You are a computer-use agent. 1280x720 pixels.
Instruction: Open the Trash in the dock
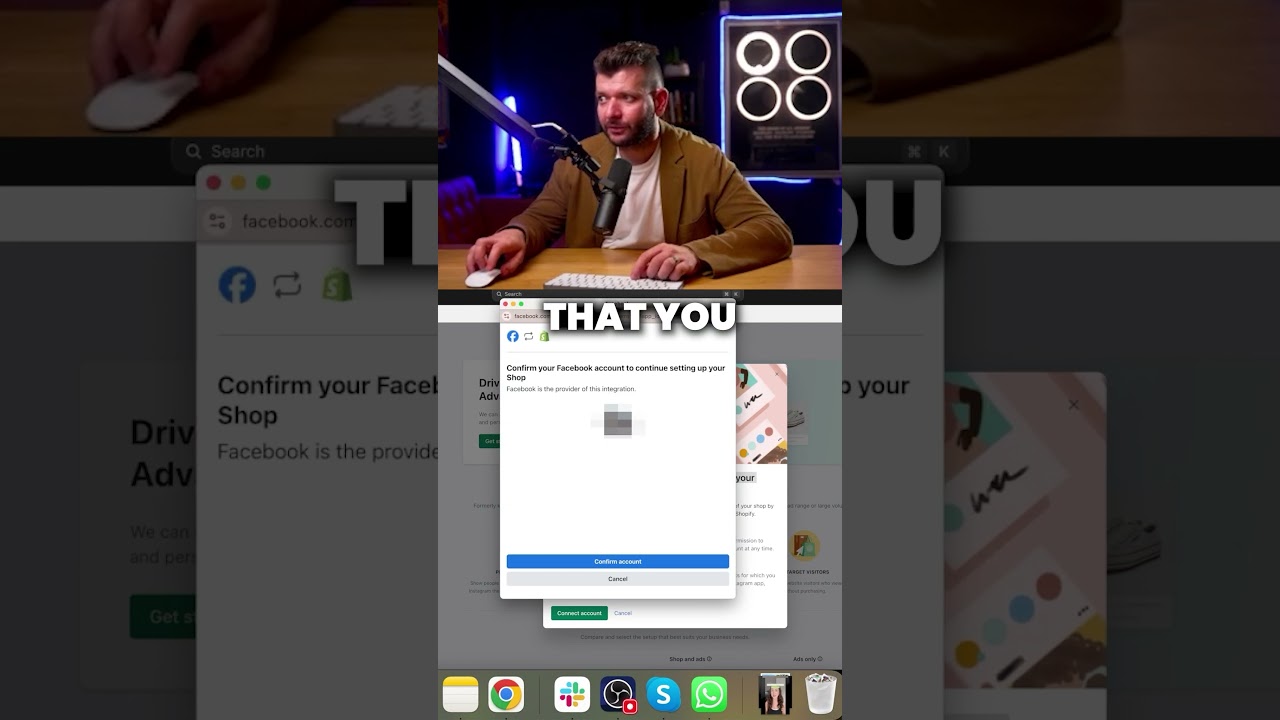(821, 694)
